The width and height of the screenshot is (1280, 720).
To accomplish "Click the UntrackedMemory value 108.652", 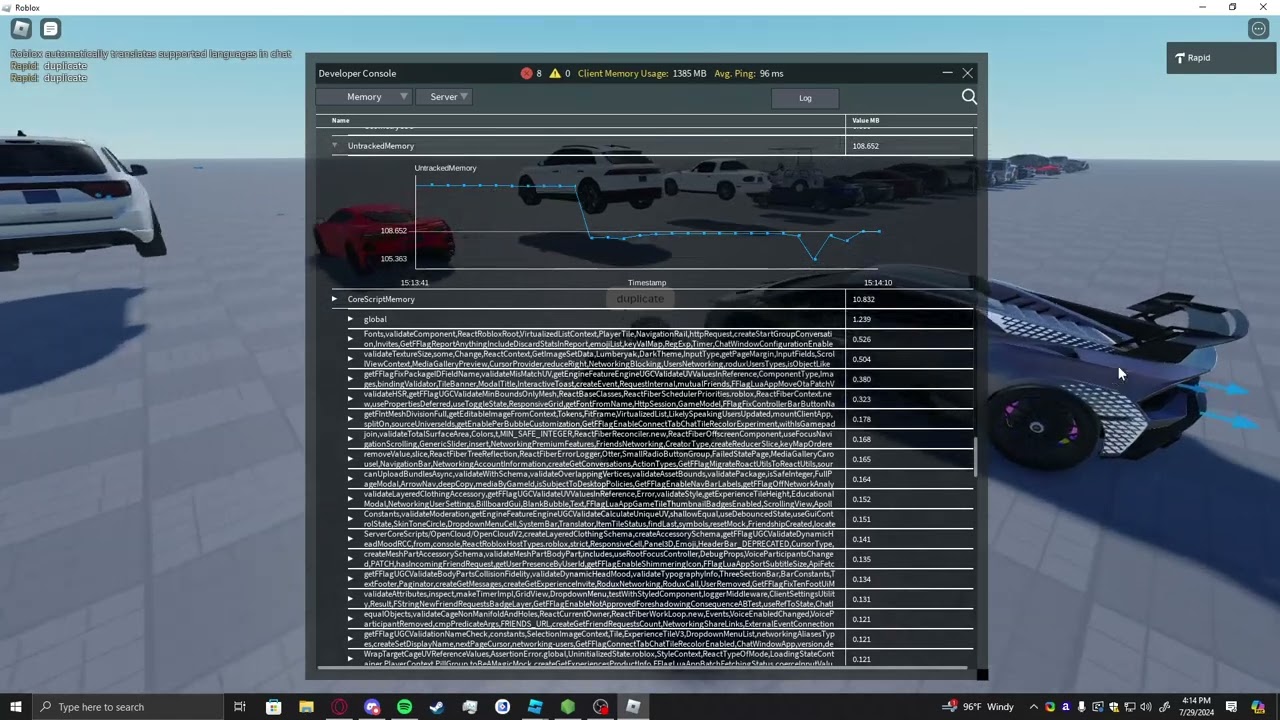I will (x=866, y=146).
